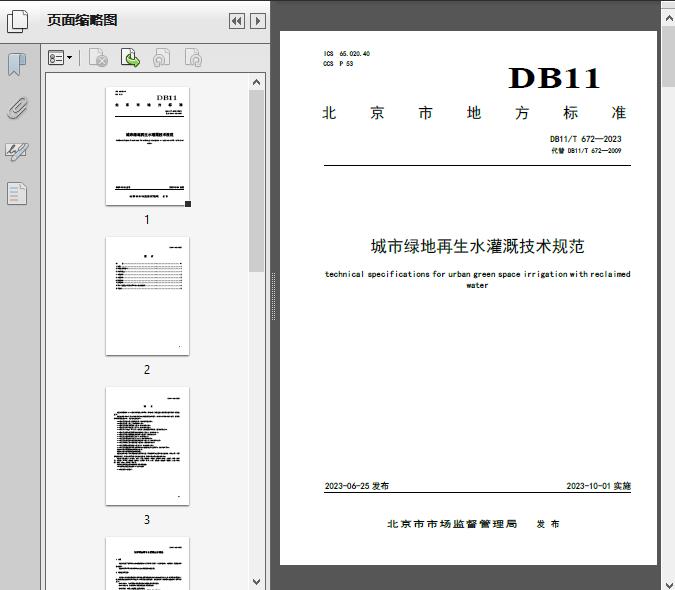The image size is (675, 590).
Task: Open the page thumbnails panel icon
Action: click(x=17, y=21)
